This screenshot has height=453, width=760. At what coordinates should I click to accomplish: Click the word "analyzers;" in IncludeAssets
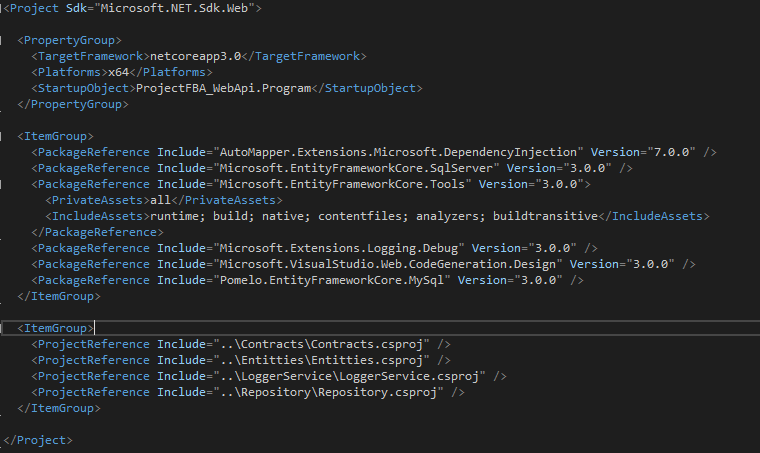(451, 216)
